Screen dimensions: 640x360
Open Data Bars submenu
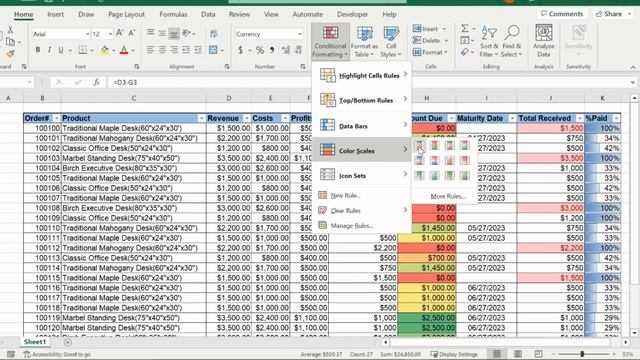click(x=362, y=125)
